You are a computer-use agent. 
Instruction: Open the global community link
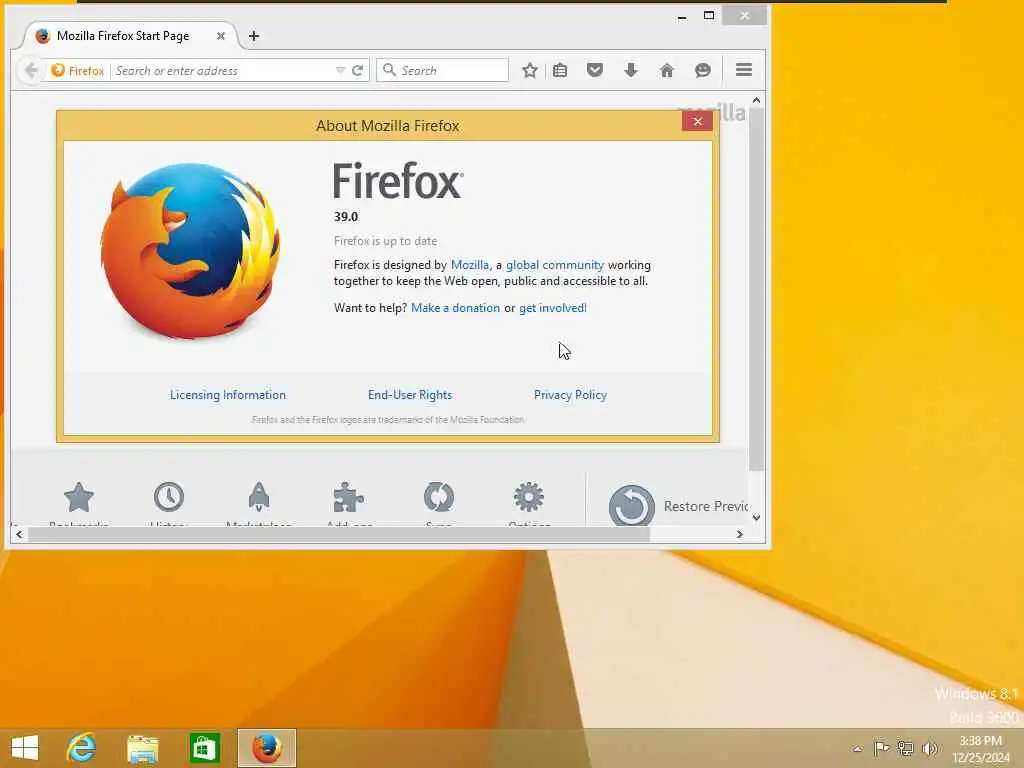pyautogui.click(x=555, y=265)
